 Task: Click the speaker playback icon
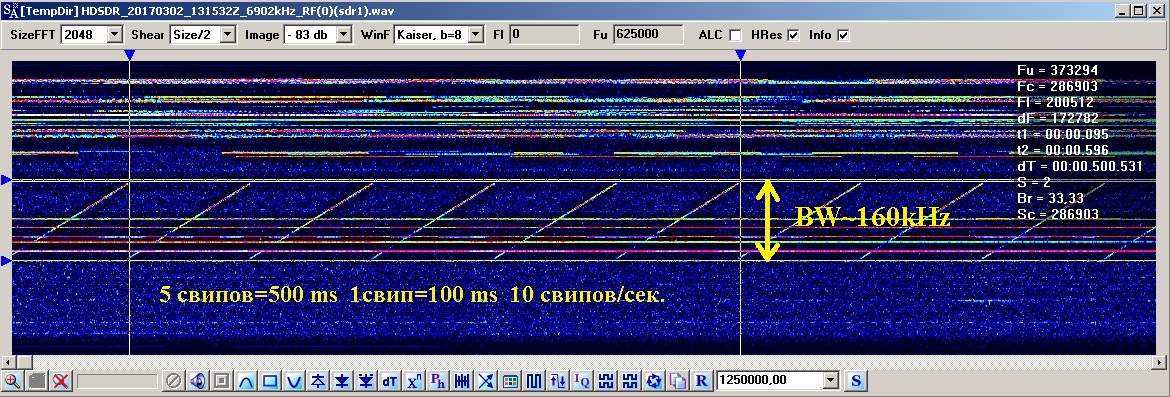coord(197,381)
